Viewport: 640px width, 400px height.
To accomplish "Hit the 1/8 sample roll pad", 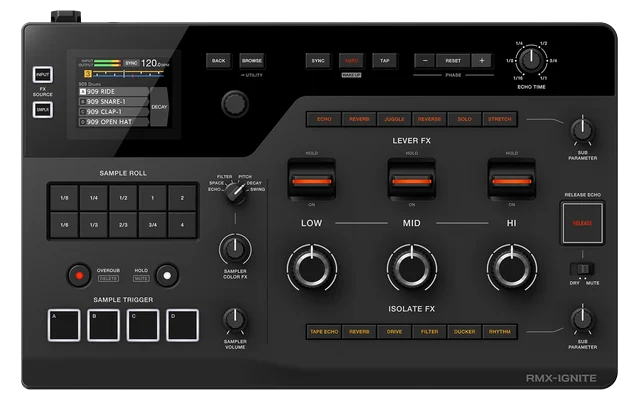I will (64, 198).
